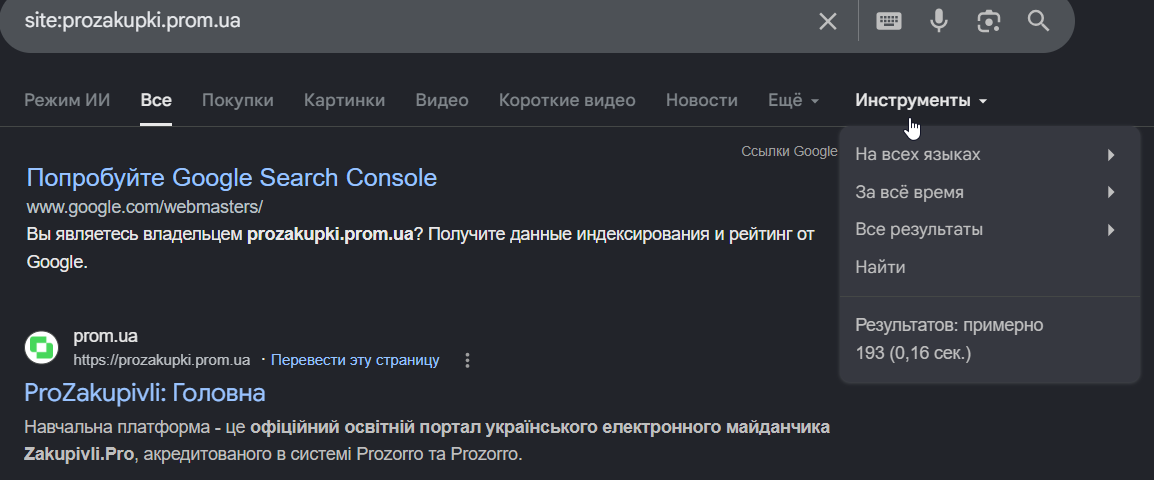Click into the search query field
Image resolution: width=1154 pixels, height=480 pixels.
pyautogui.click(x=412, y=21)
